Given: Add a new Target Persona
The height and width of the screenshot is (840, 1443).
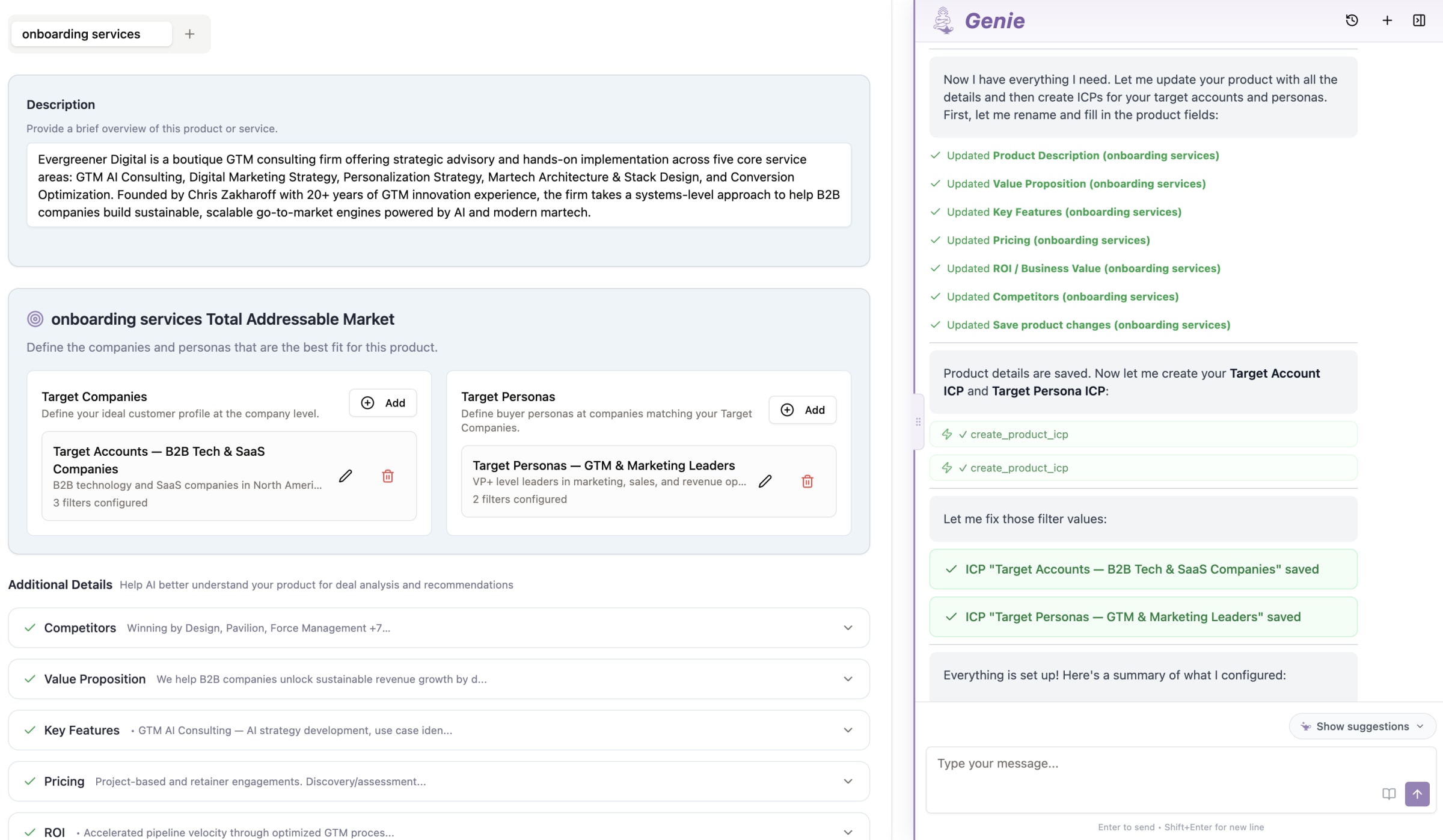Looking at the screenshot, I should point(802,410).
